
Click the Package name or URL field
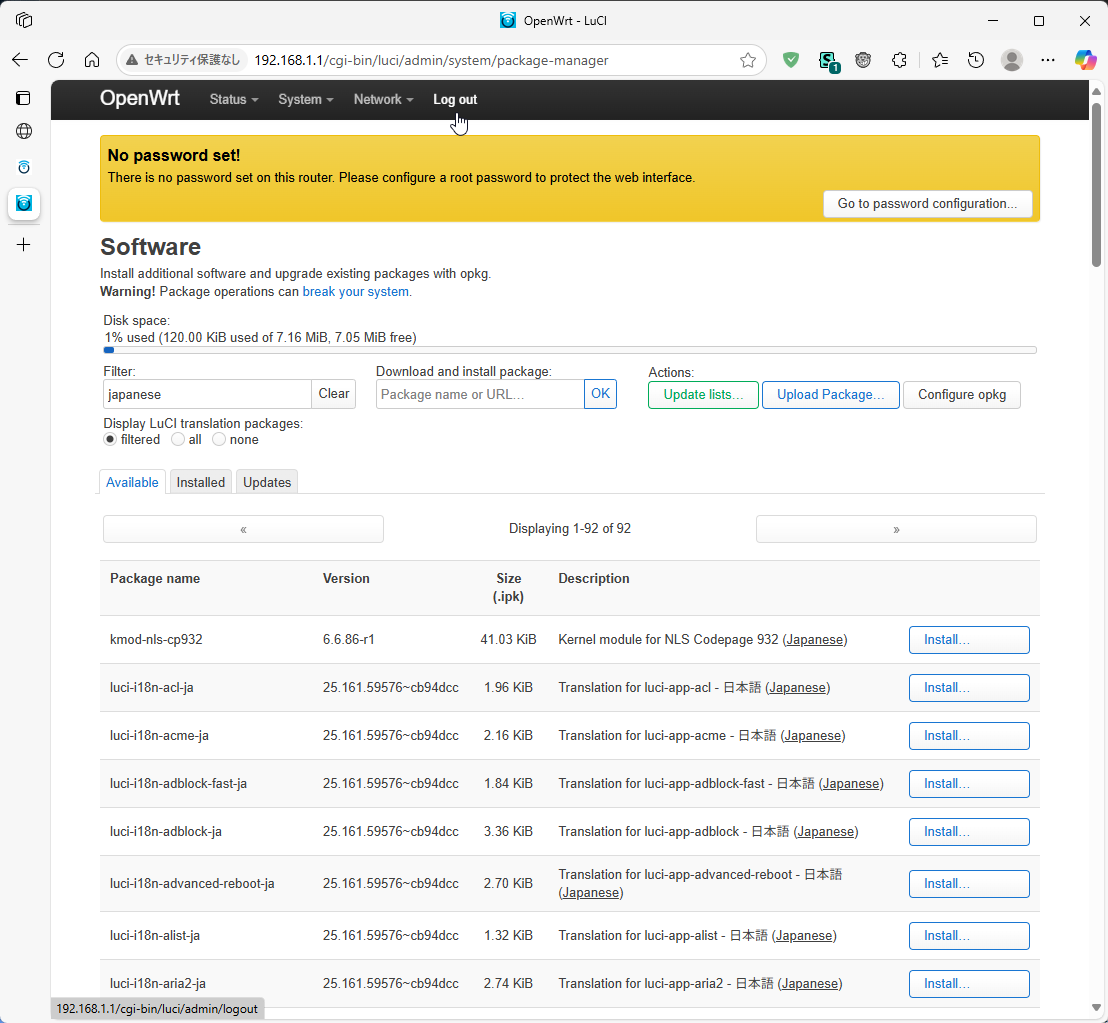480,394
